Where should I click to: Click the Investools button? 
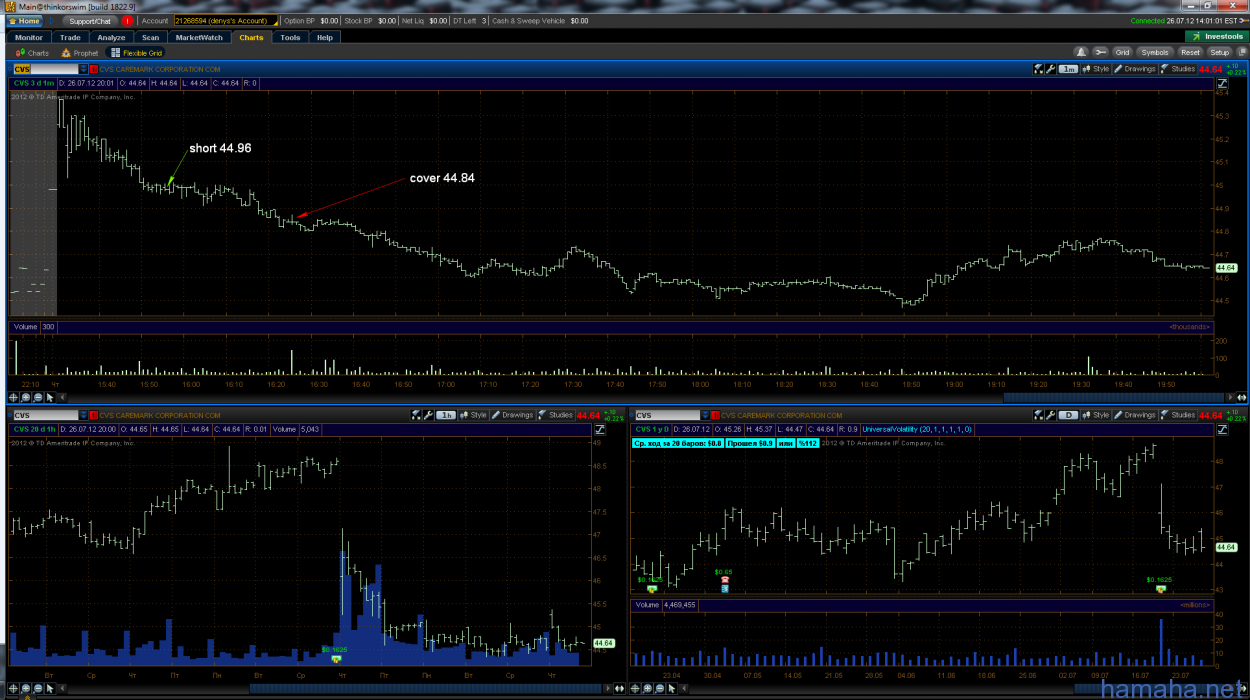point(1217,37)
